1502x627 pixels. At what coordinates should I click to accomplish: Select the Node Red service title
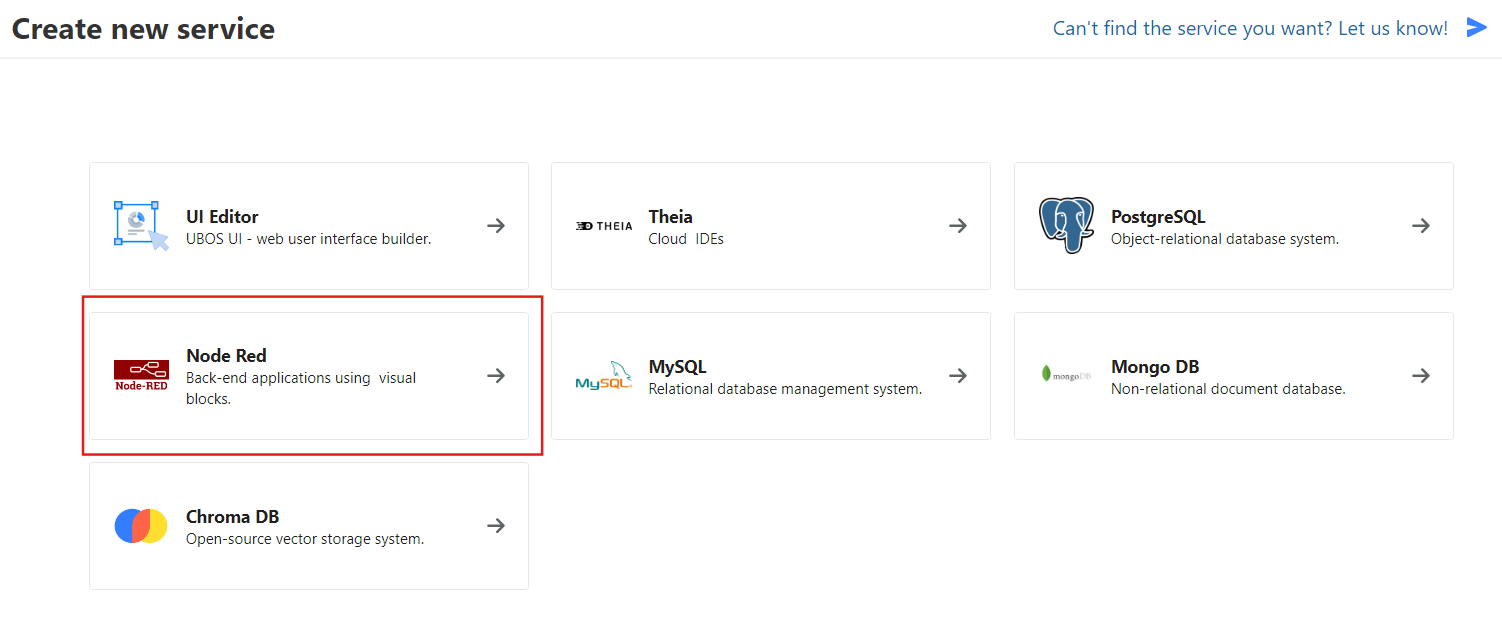coord(226,356)
